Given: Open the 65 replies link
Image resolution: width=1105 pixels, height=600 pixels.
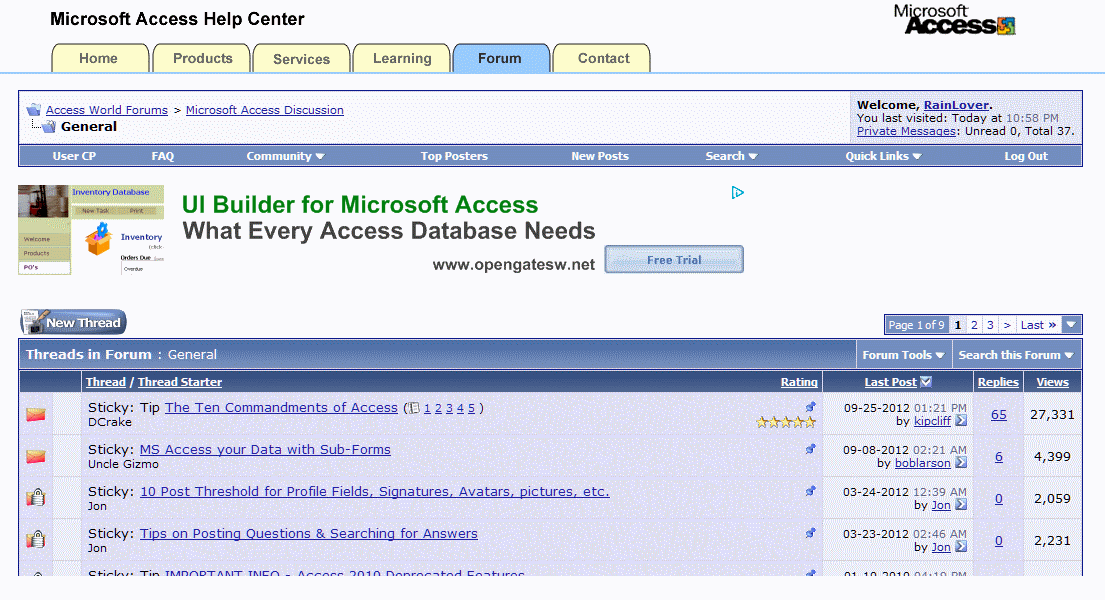Looking at the screenshot, I should pyautogui.click(x=999, y=415).
